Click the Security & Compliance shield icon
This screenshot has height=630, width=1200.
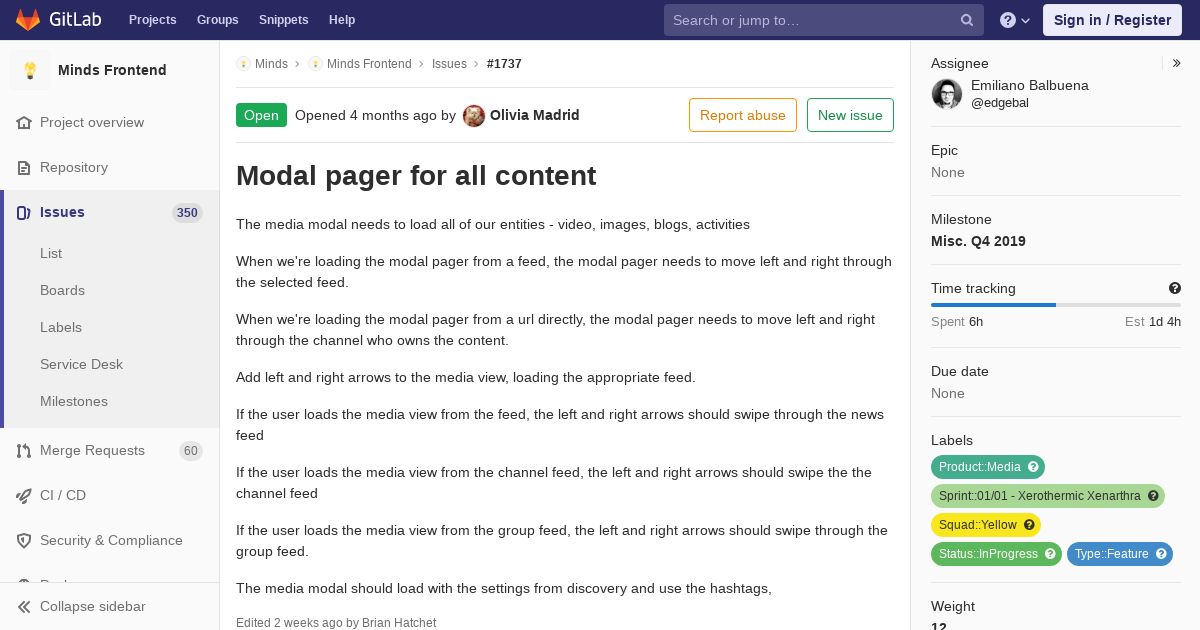24,541
